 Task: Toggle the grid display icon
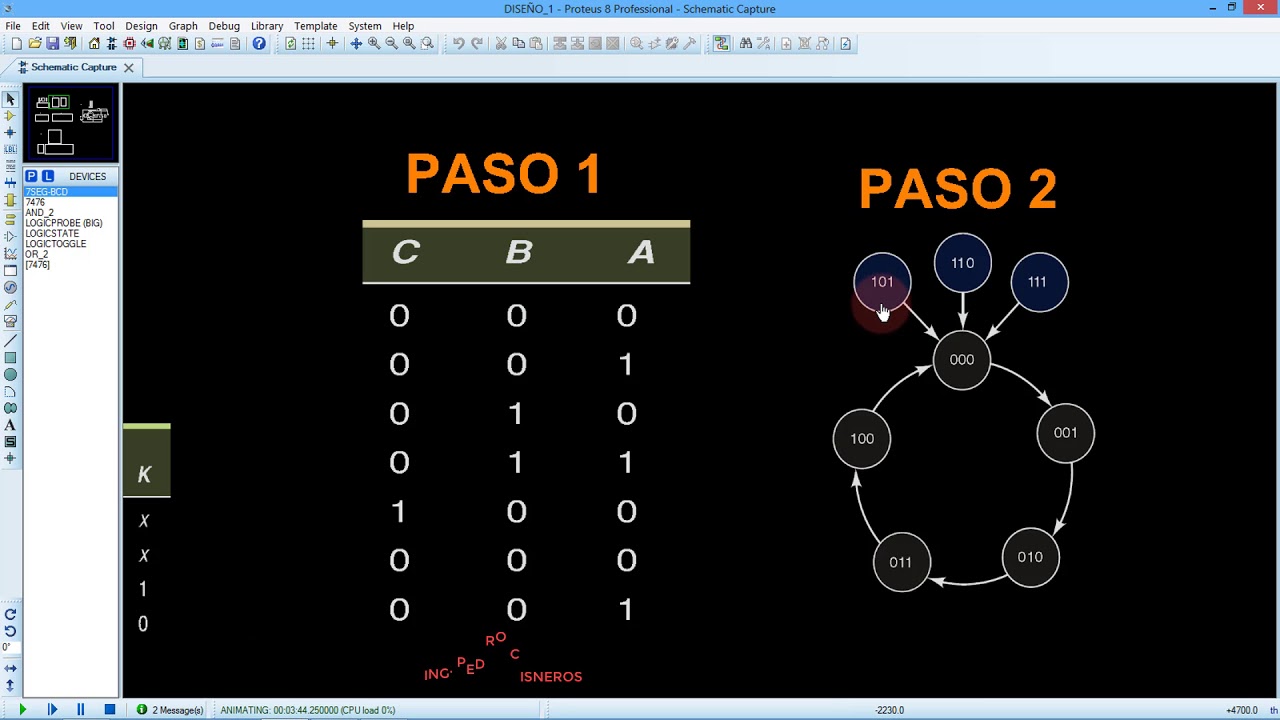[308, 44]
